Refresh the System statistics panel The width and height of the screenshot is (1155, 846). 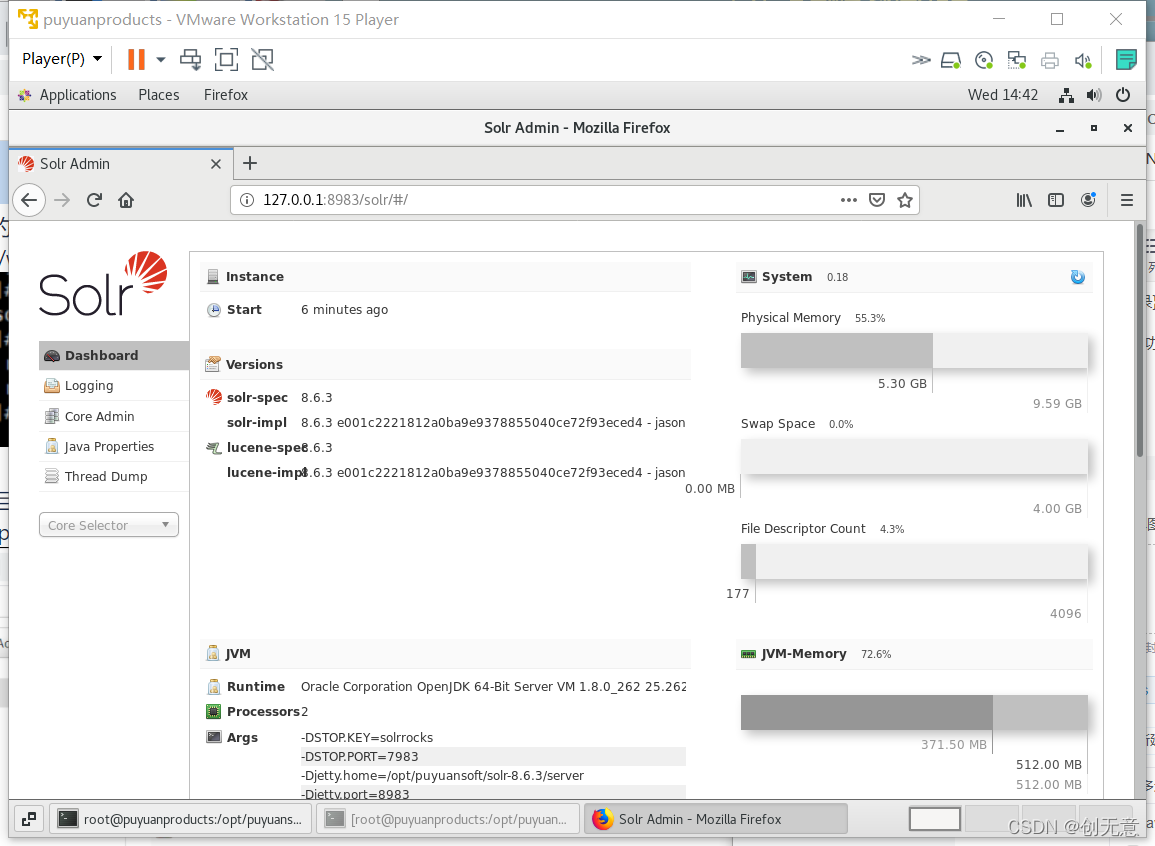[1078, 277]
